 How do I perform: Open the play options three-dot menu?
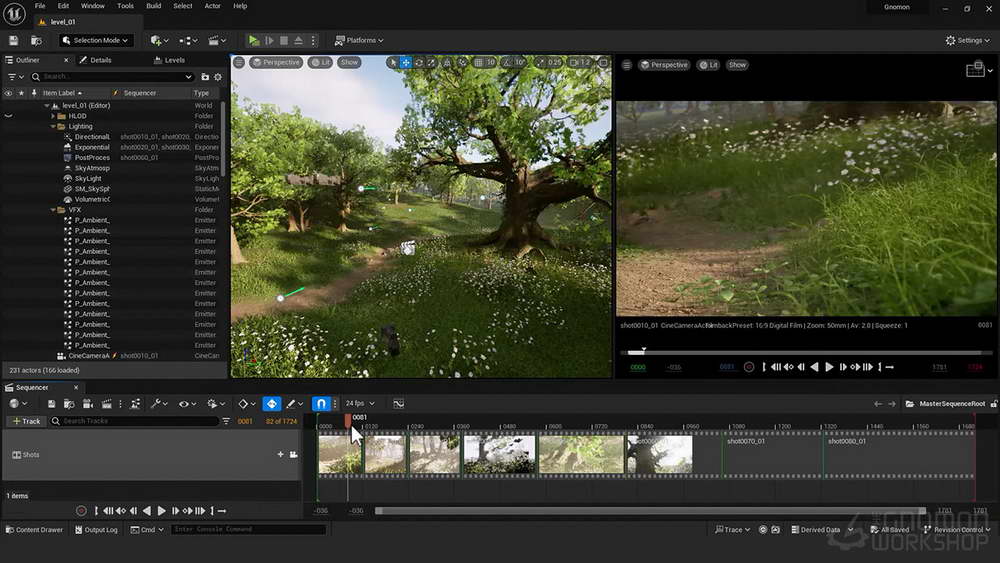[x=313, y=40]
